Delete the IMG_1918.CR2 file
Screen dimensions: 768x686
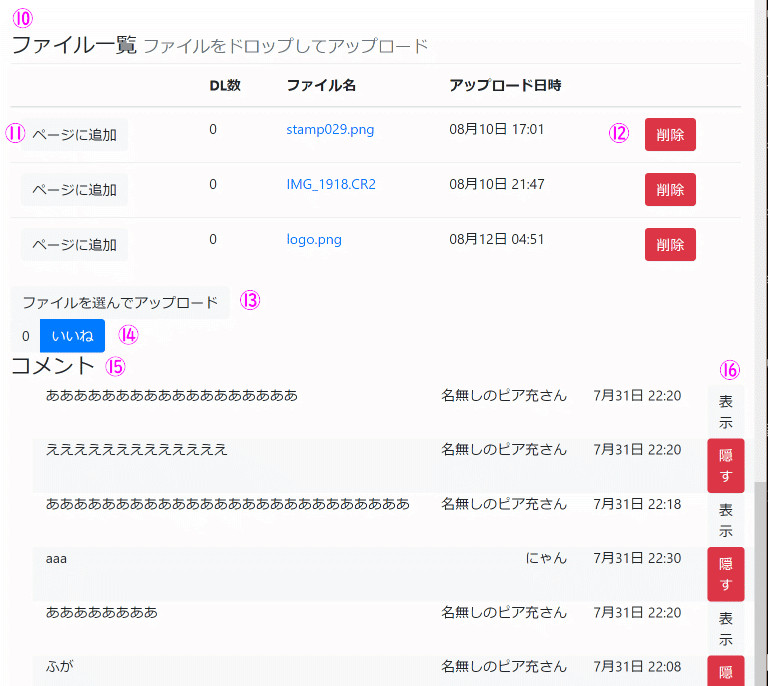coord(670,190)
